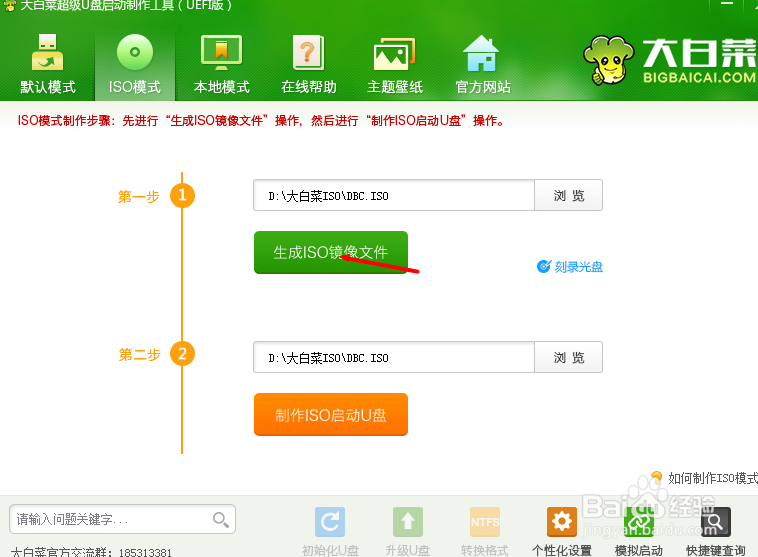Open the 刻录光盘 burn disc link
Viewport: 758px width, 557px height.
pos(570,266)
